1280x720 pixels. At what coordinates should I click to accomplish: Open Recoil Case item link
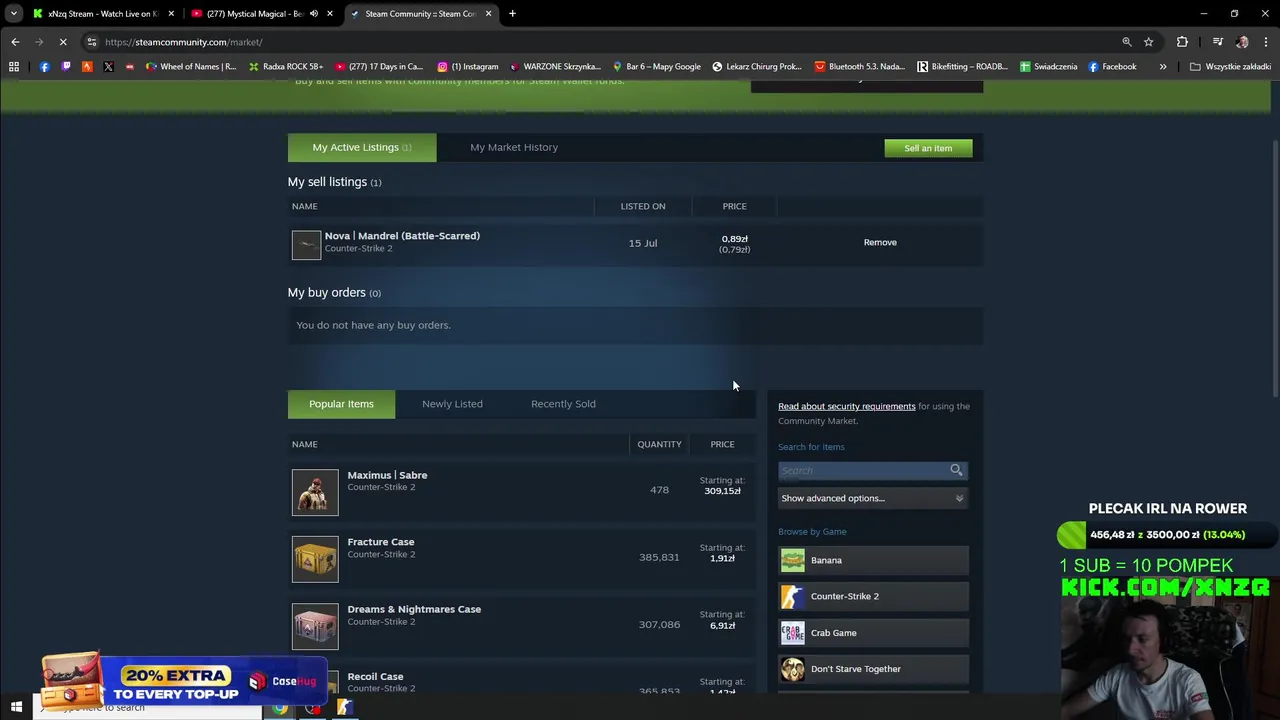tap(375, 677)
